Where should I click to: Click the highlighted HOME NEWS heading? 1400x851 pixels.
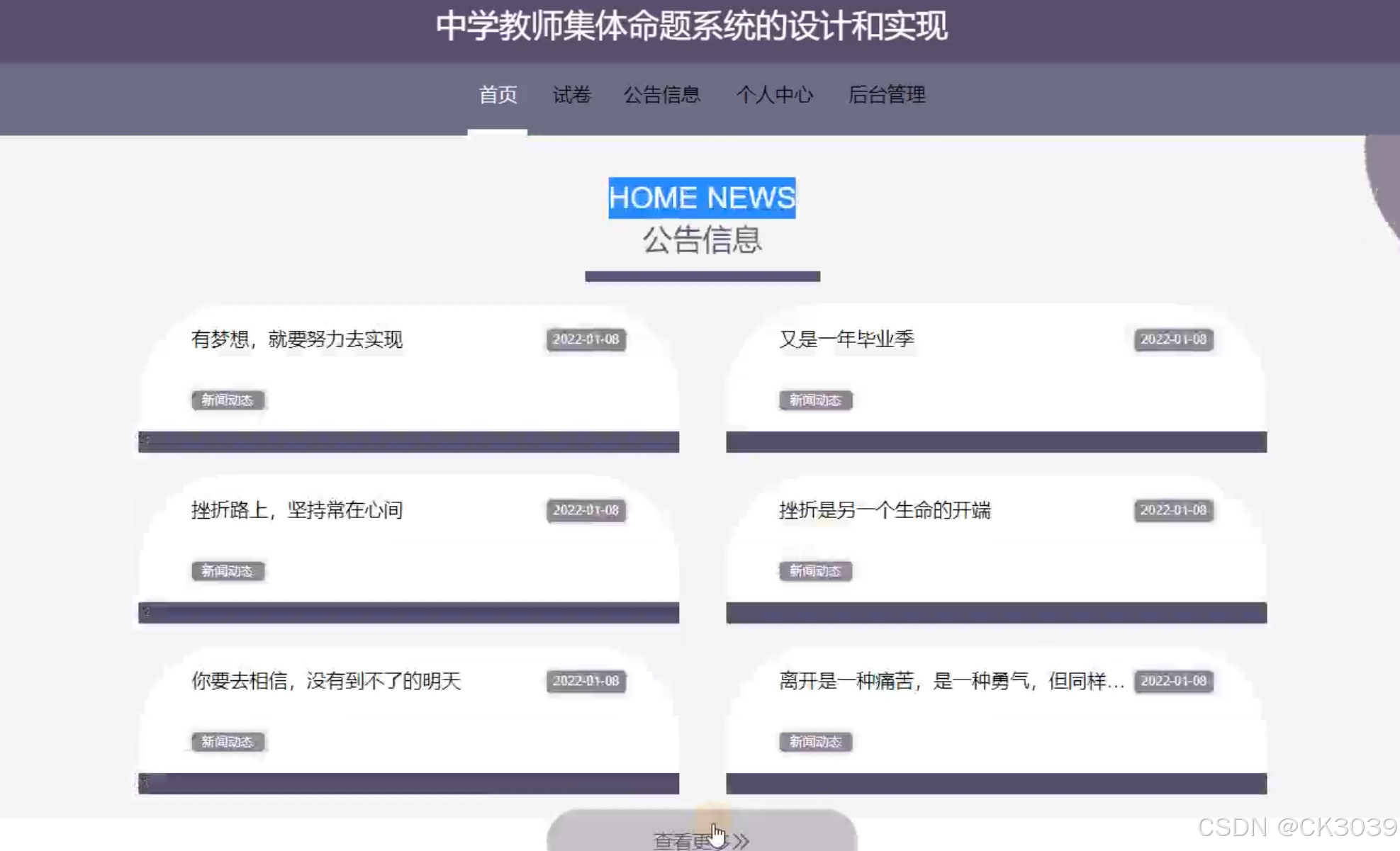(702, 198)
